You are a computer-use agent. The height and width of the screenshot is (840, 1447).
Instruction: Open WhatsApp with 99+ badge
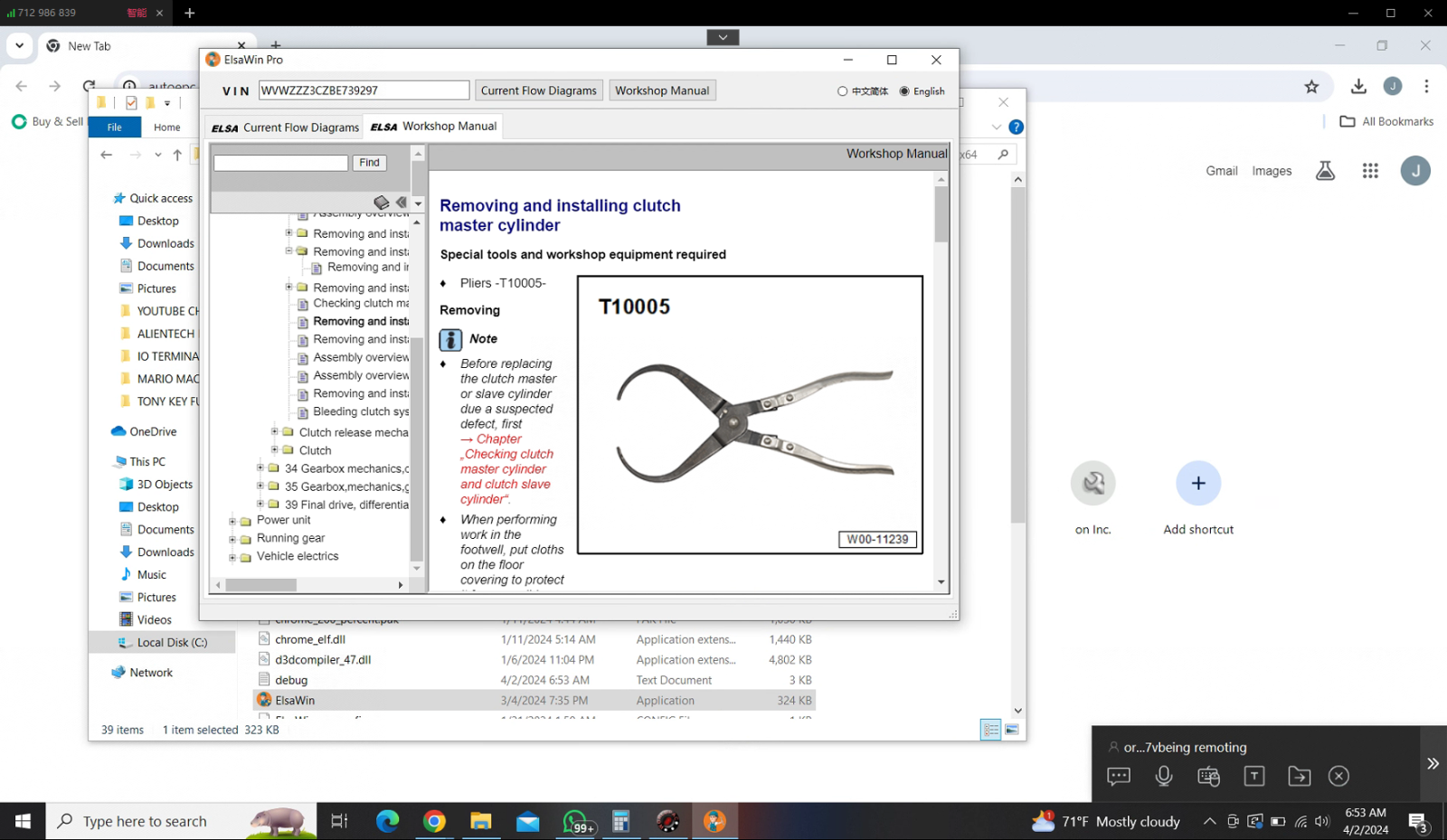[577, 822]
